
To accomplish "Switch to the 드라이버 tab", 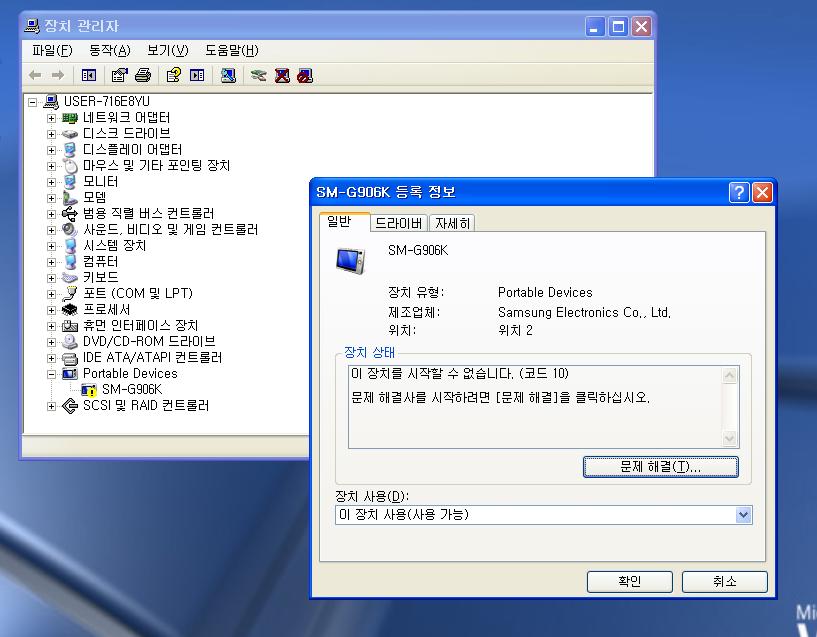I will click(399, 223).
